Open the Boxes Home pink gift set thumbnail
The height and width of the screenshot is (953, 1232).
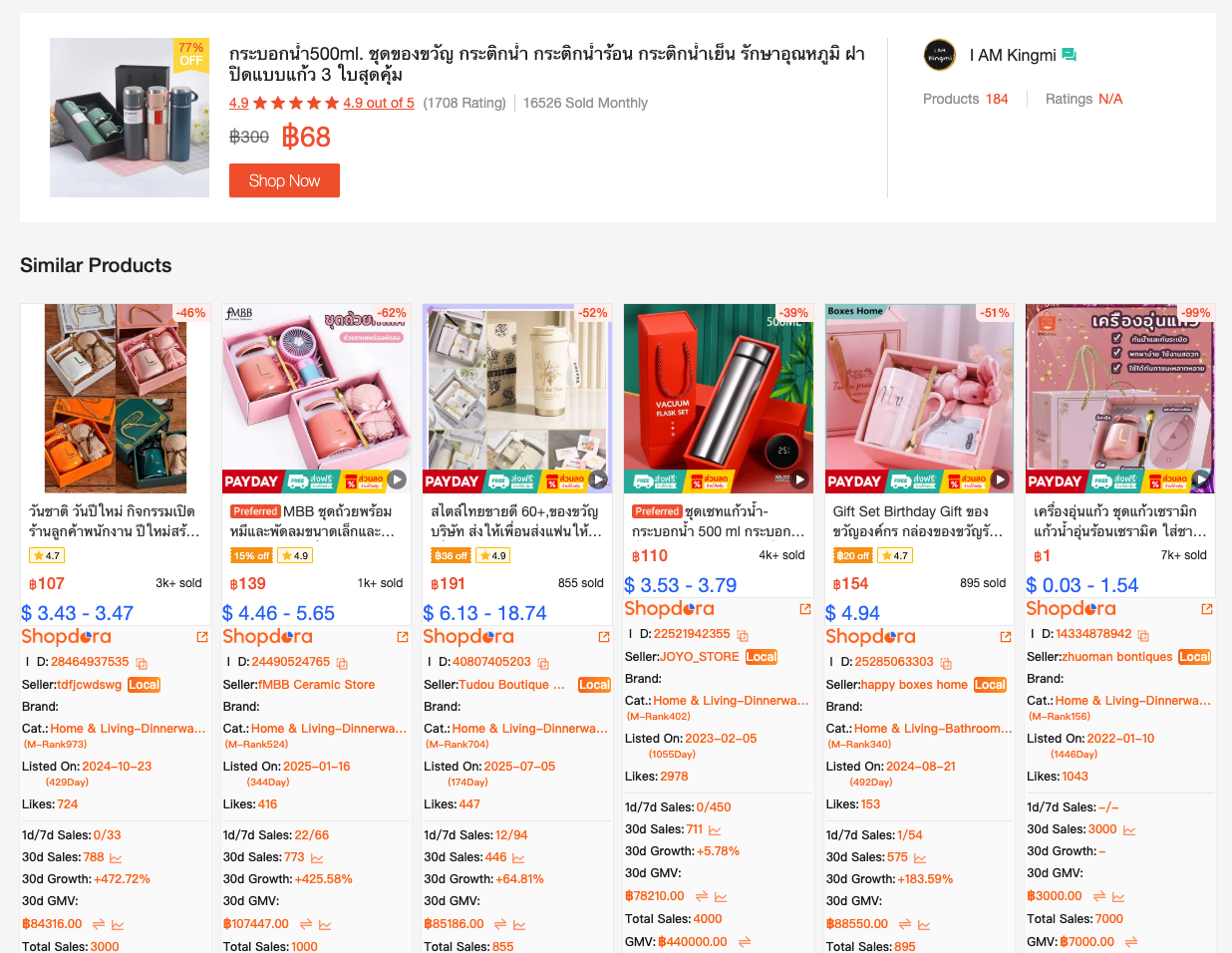[919, 398]
